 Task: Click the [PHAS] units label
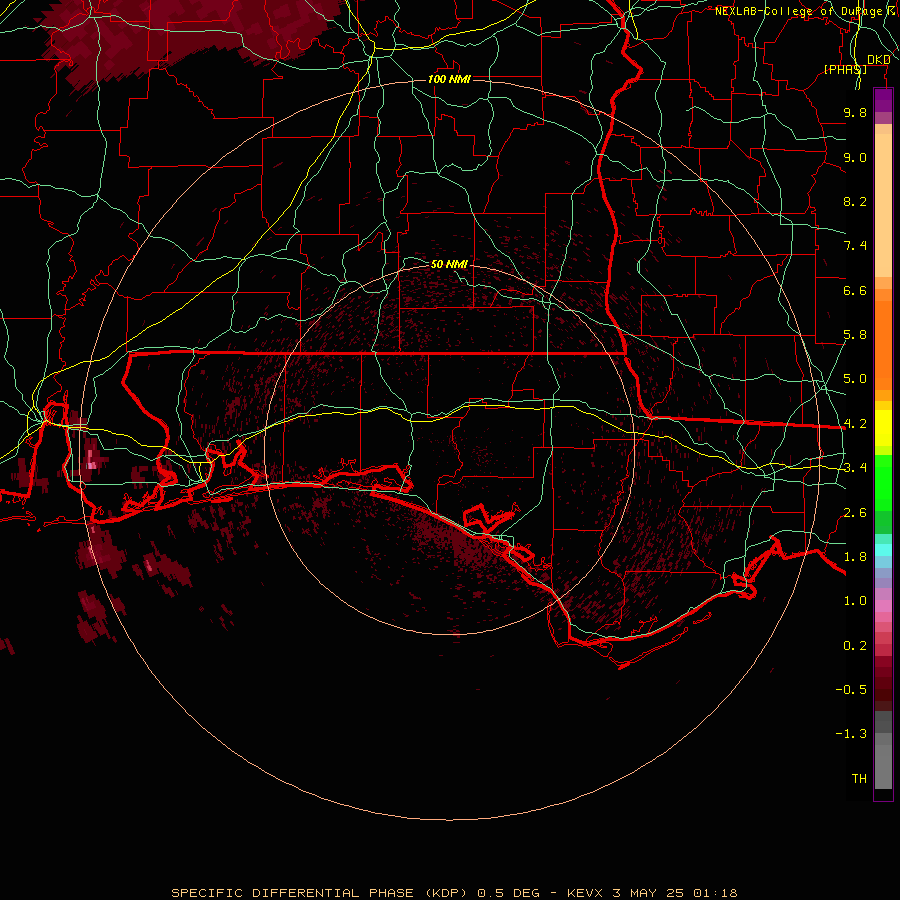(x=845, y=69)
